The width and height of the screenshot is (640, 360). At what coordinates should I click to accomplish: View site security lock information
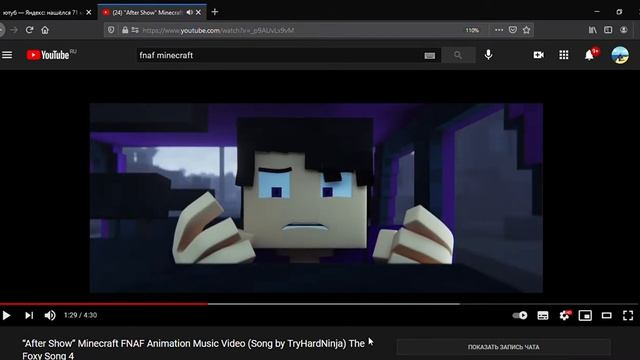[x=125, y=30]
